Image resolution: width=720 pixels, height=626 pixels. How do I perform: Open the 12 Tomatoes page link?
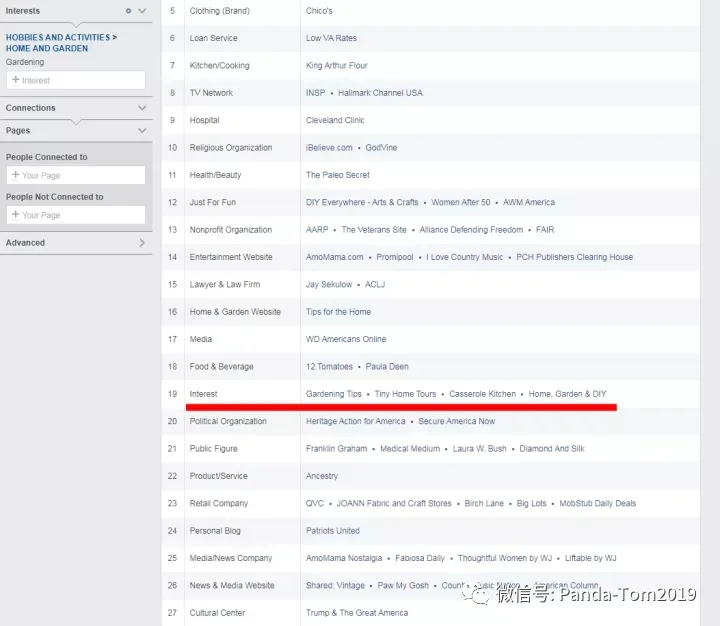[329, 367]
